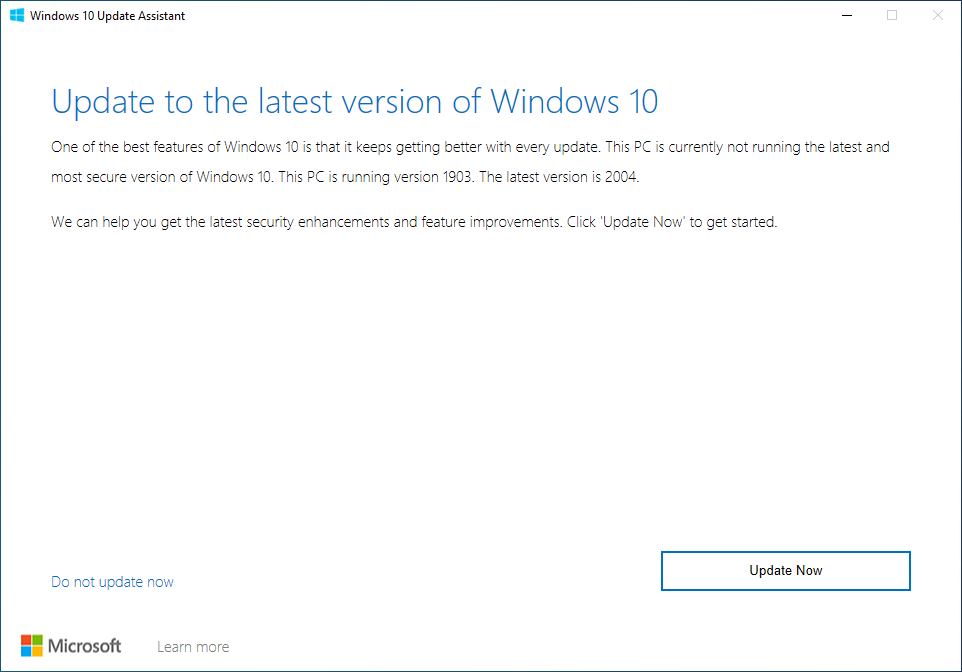Click the outlined Update Now button
Viewport: 962px width, 672px height.
click(x=785, y=570)
